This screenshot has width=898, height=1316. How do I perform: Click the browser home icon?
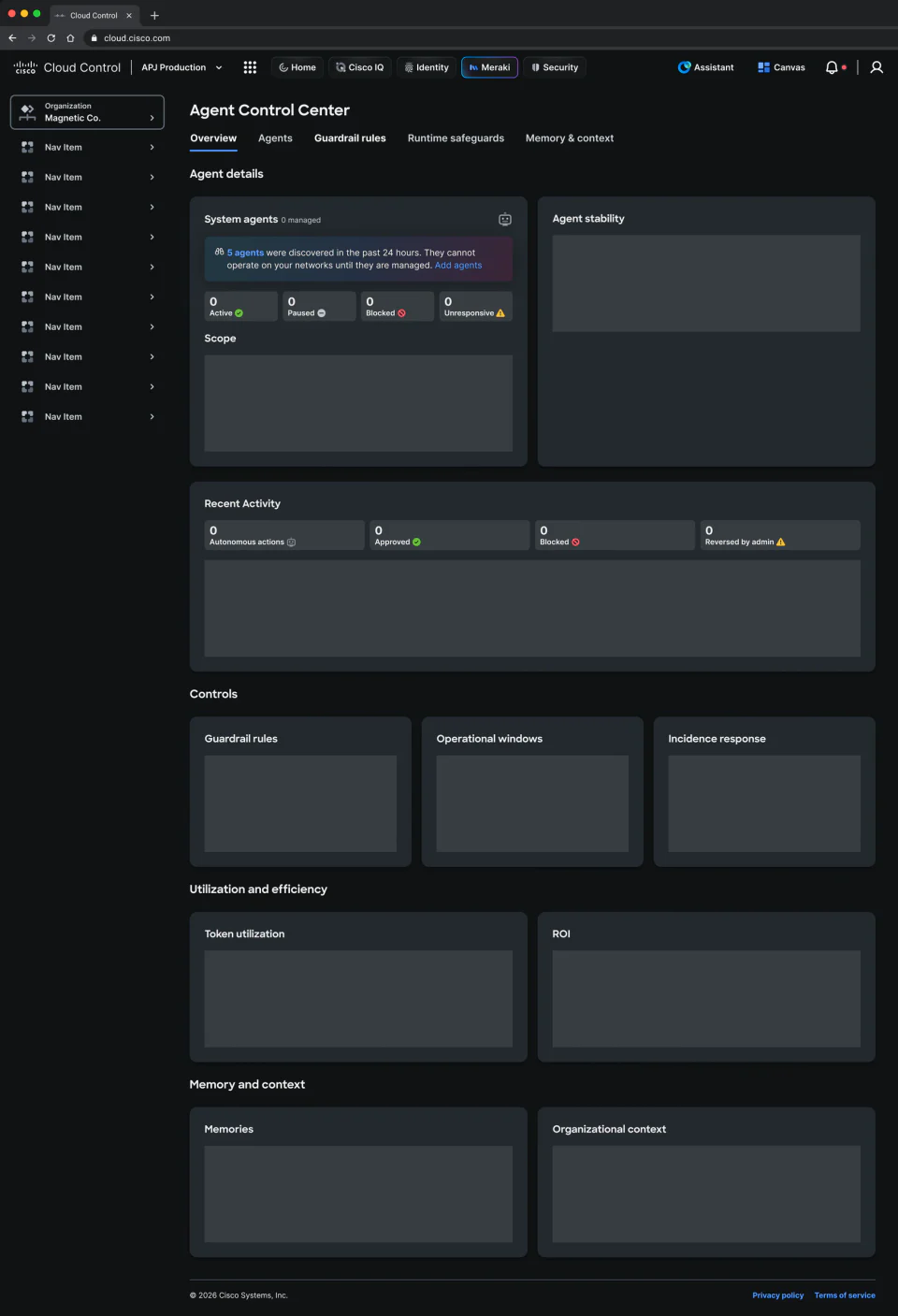point(70,38)
